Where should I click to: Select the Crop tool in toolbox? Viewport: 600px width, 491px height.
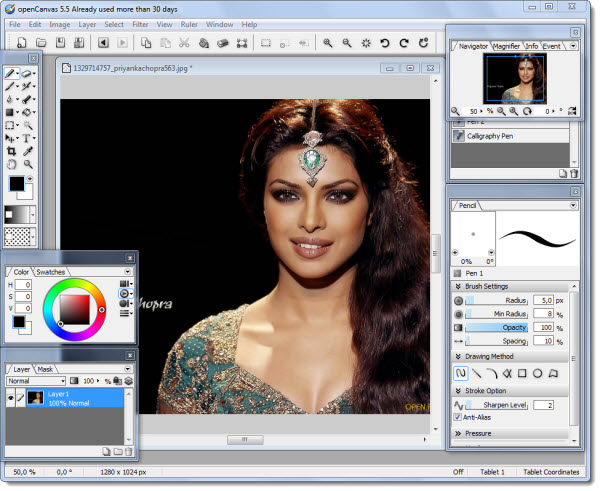[x=11, y=151]
